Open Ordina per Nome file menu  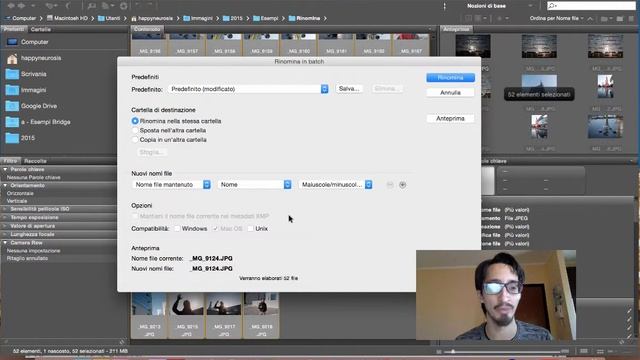coord(557,18)
